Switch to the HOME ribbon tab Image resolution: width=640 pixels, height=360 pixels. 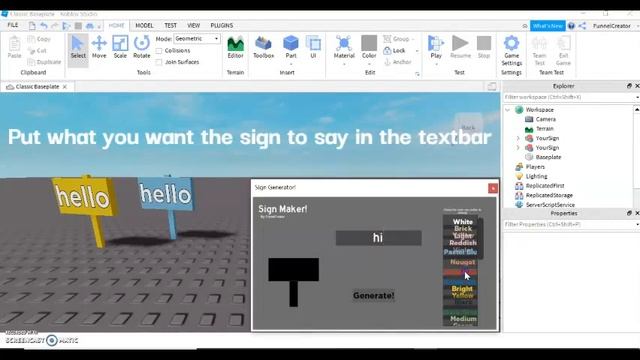click(116, 25)
